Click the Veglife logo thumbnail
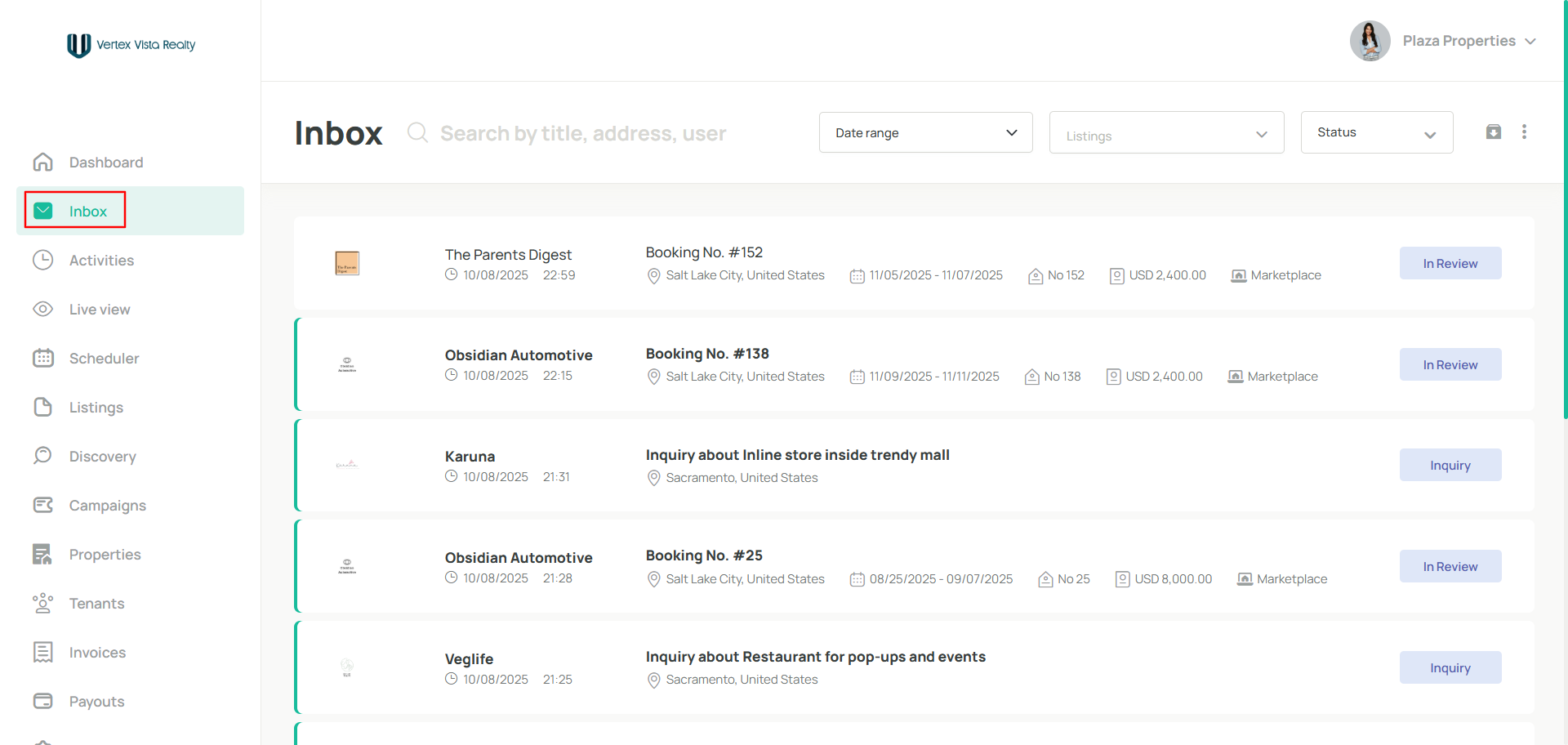The width and height of the screenshot is (1568, 745). tap(347, 667)
